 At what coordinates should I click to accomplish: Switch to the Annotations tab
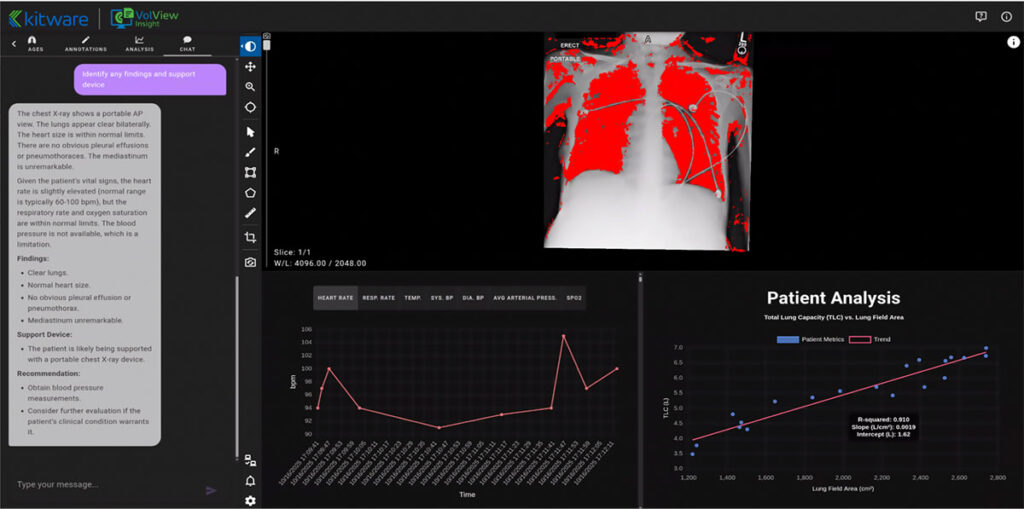85,44
